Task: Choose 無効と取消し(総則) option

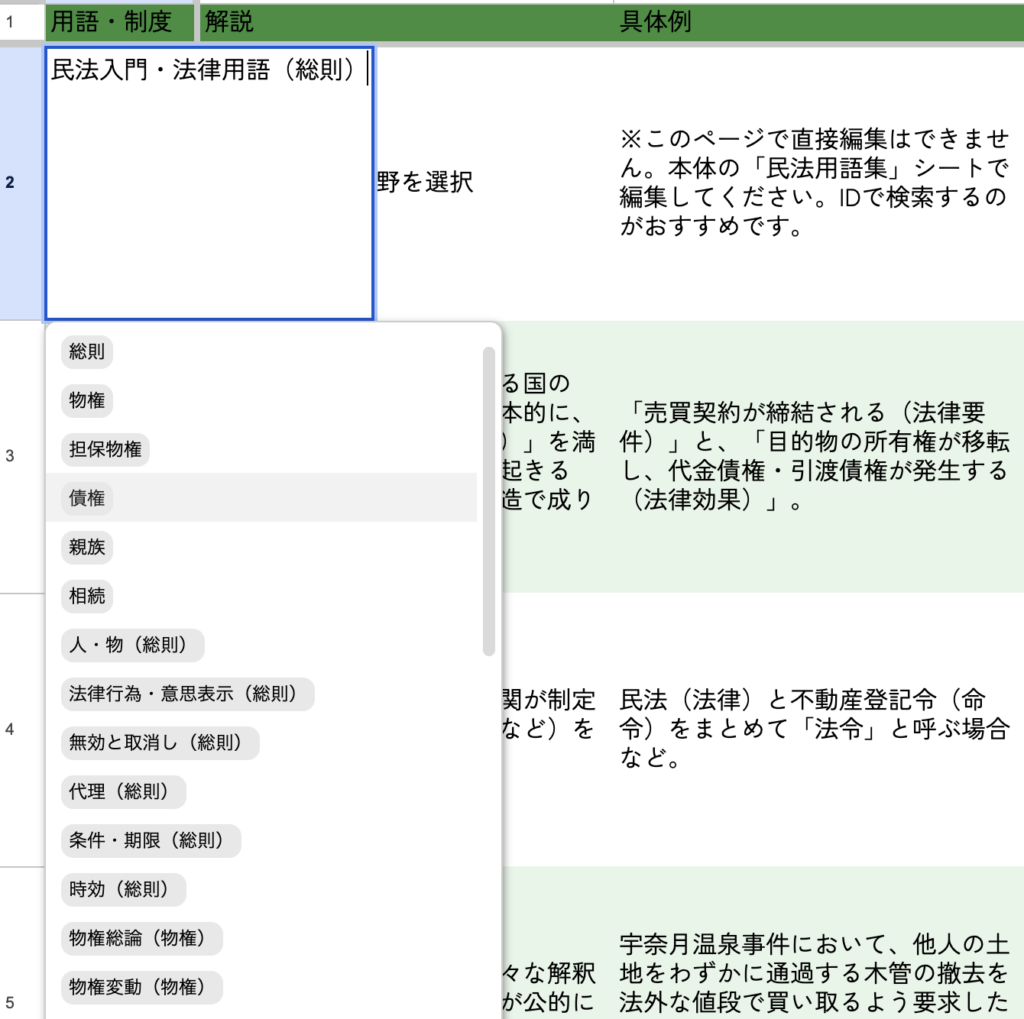Action: pos(160,743)
